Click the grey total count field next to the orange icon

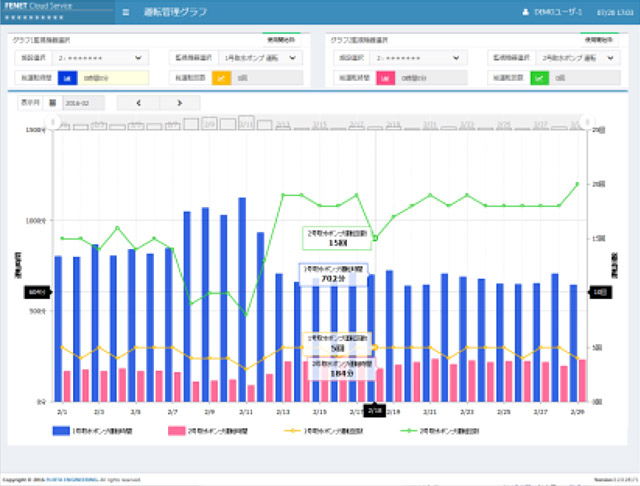tap(267, 78)
